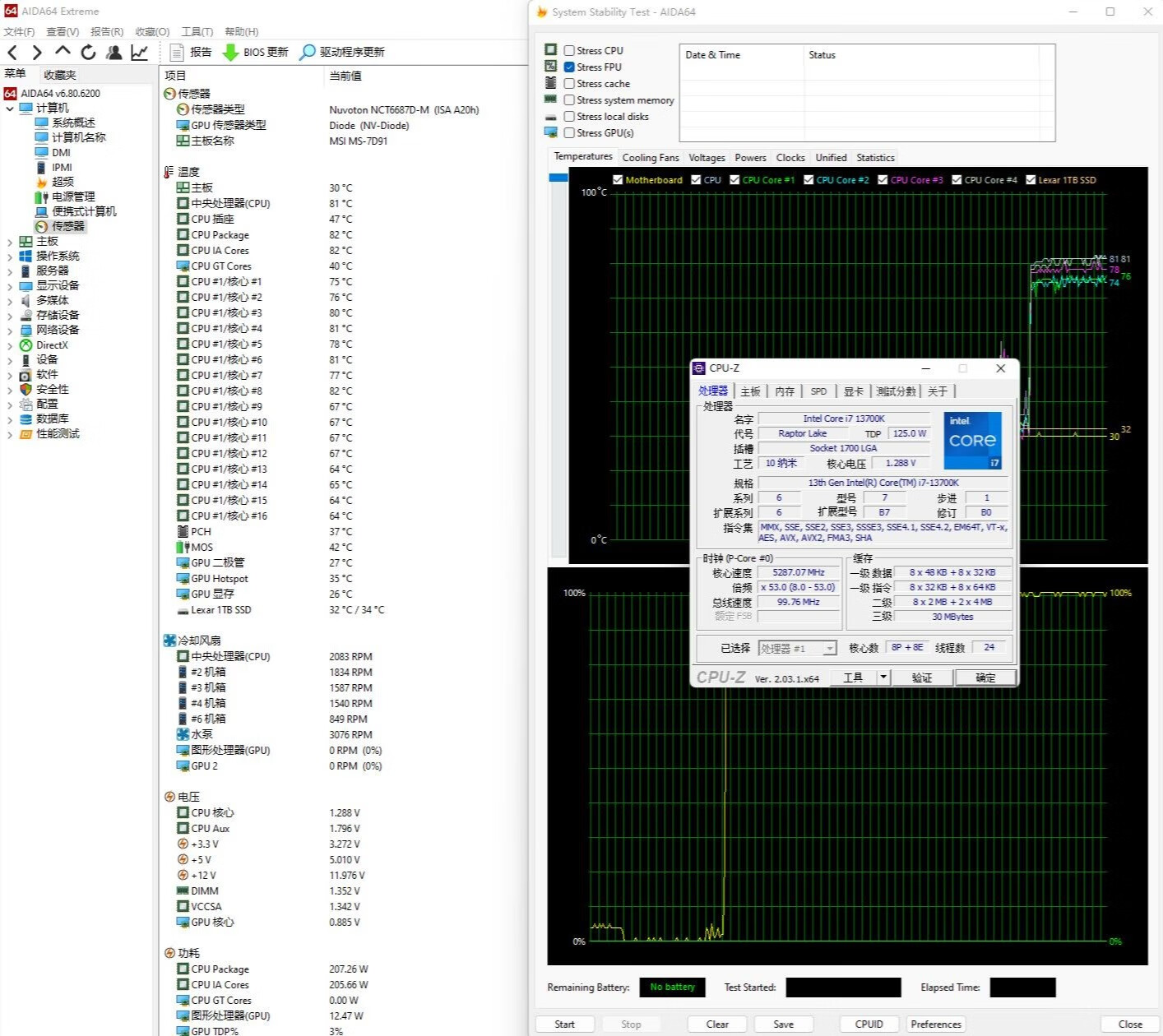The width and height of the screenshot is (1163, 1036).
Task: Switch to the Cooling Fans tab
Action: point(650,158)
